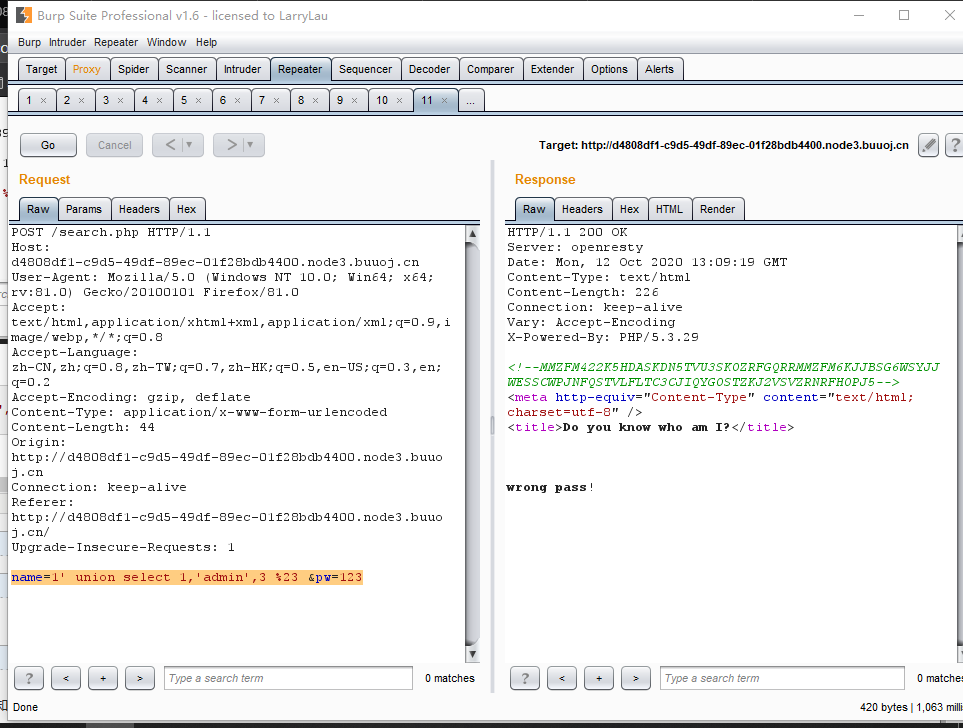963x728 pixels.
Task: Open the Window menu
Action: [166, 42]
